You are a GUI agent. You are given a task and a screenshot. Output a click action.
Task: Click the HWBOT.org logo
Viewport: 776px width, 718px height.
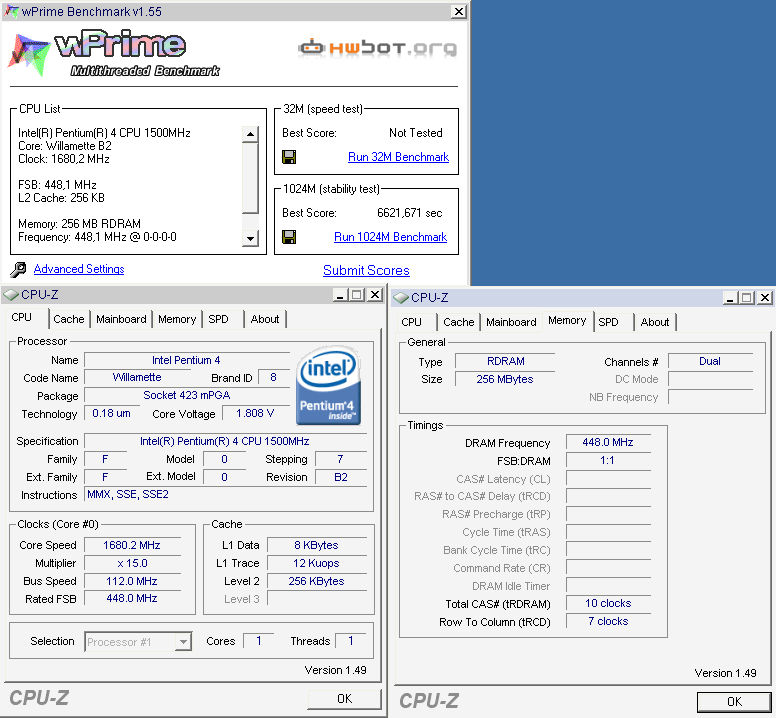(x=378, y=48)
